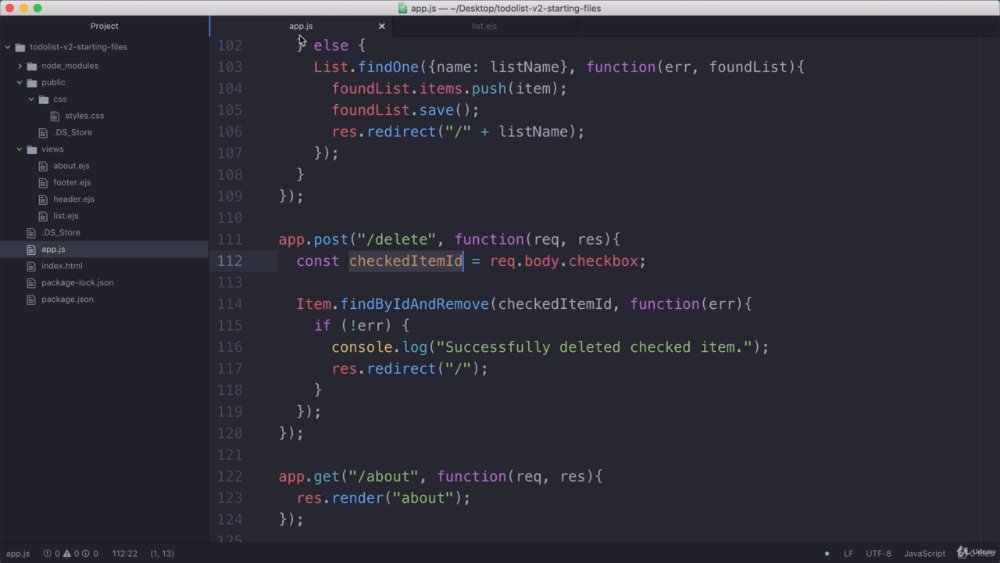1000x563 pixels.
Task: Open footer.ejs from the views folder
Action: coord(72,182)
